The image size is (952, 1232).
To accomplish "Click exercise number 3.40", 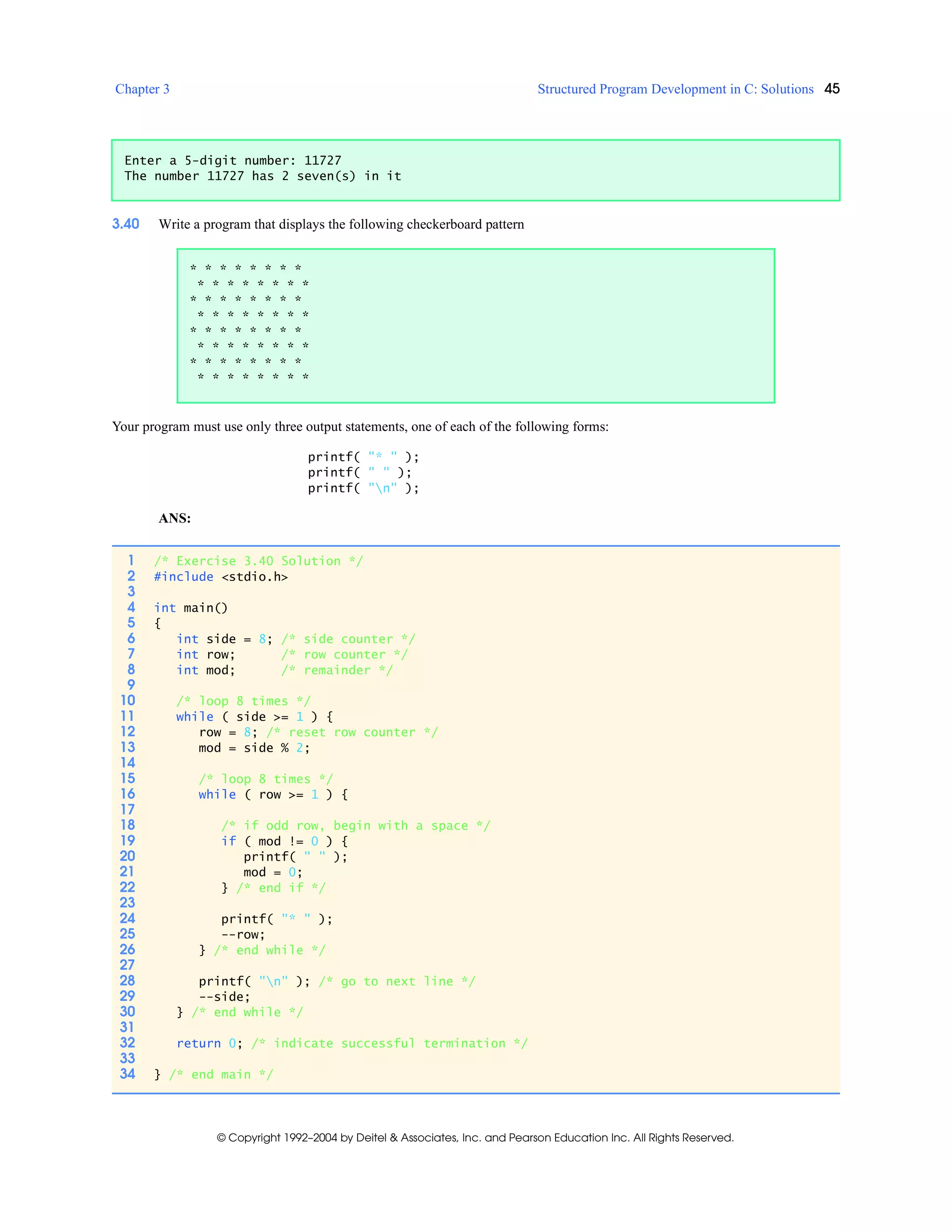I will [126, 224].
